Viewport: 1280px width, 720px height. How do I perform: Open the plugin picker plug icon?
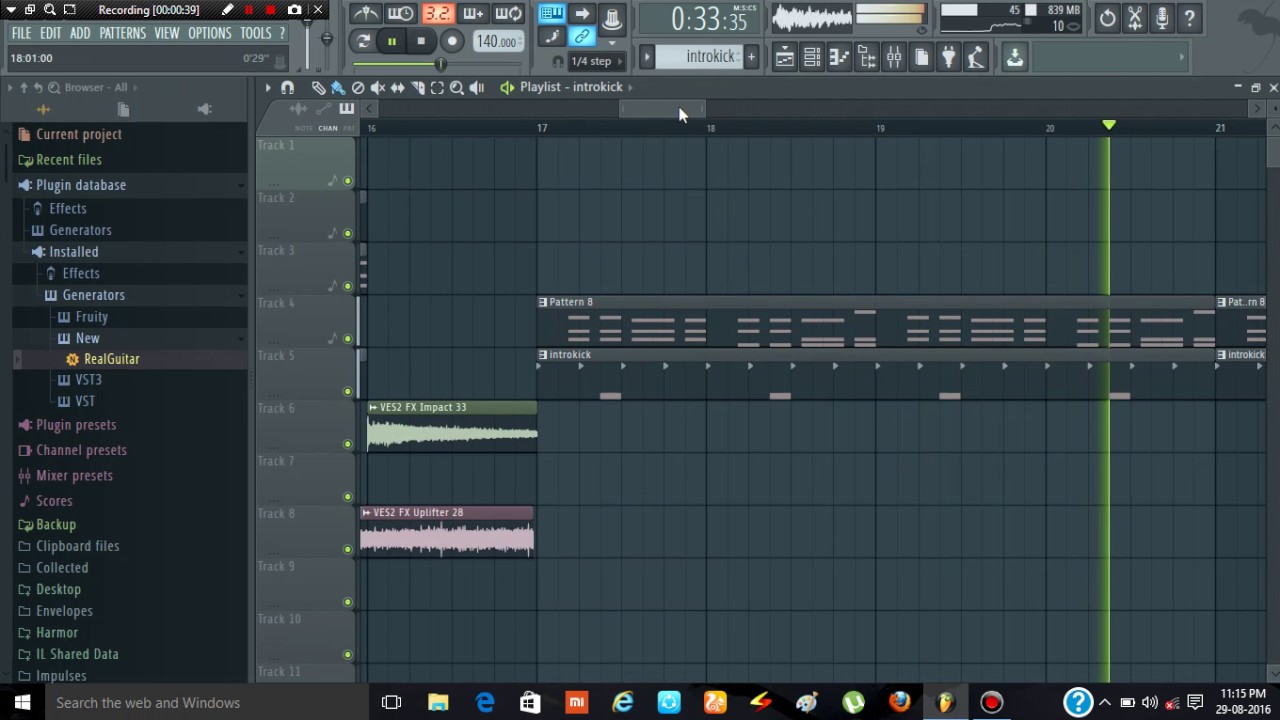point(948,58)
